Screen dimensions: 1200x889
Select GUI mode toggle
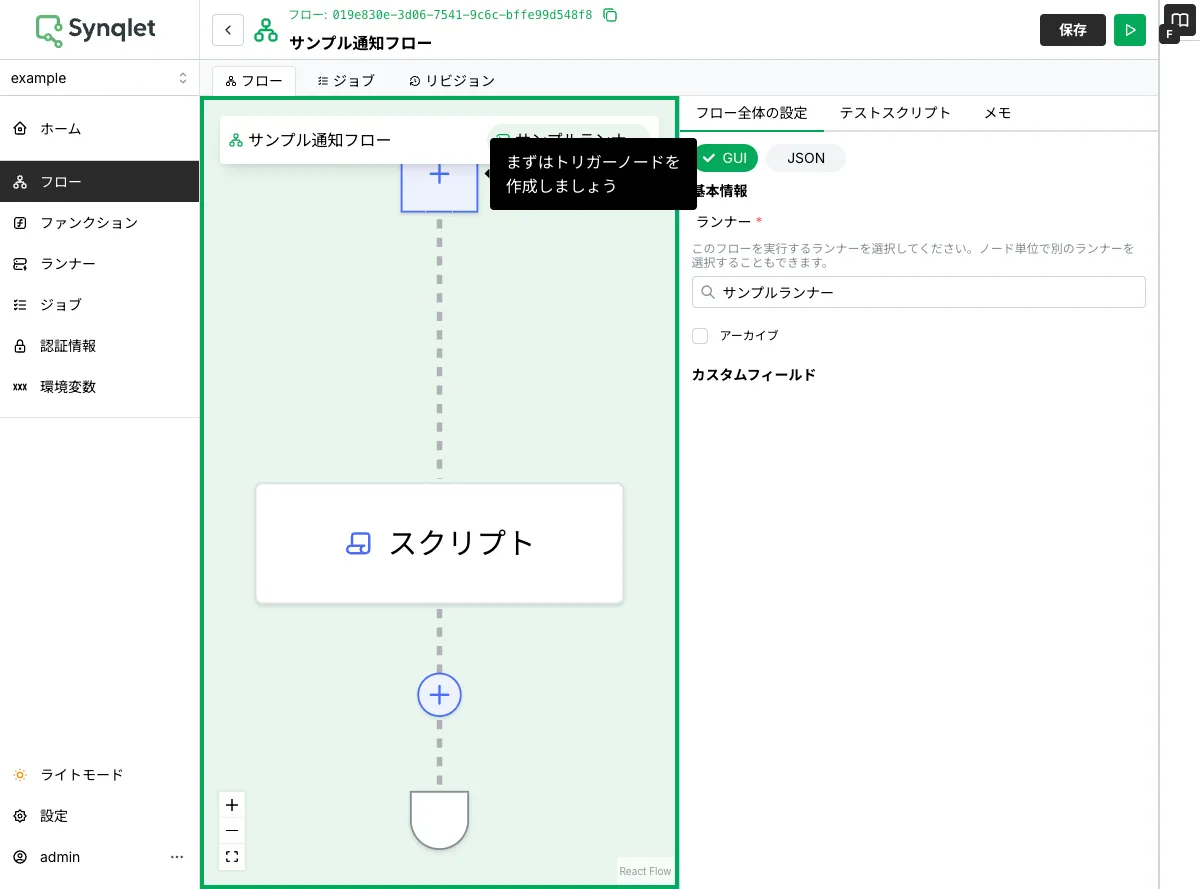[x=725, y=158]
